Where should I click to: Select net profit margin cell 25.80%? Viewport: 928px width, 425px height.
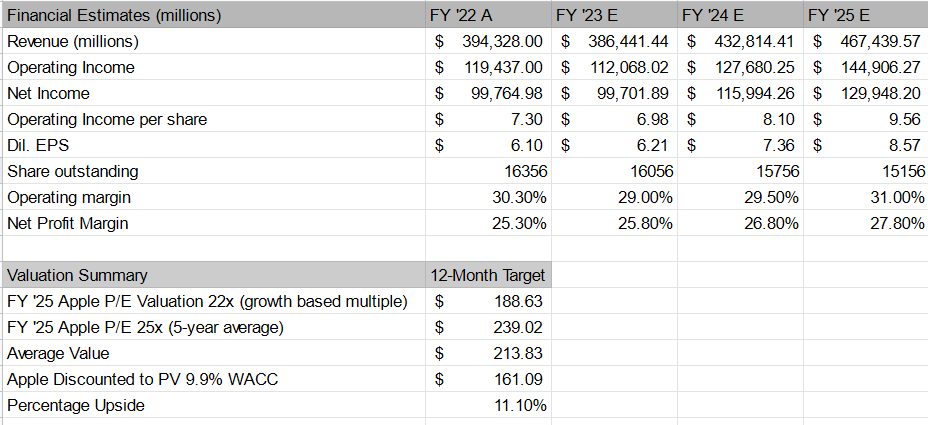pyautogui.click(x=614, y=223)
